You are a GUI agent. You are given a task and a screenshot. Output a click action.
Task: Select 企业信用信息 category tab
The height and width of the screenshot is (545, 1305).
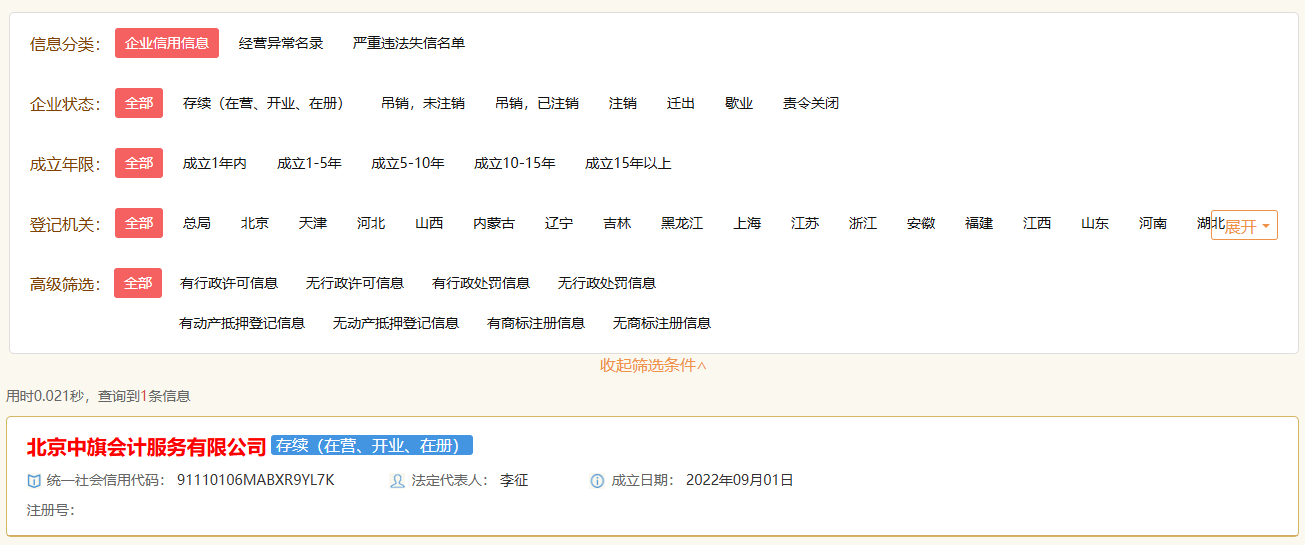click(167, 43)
